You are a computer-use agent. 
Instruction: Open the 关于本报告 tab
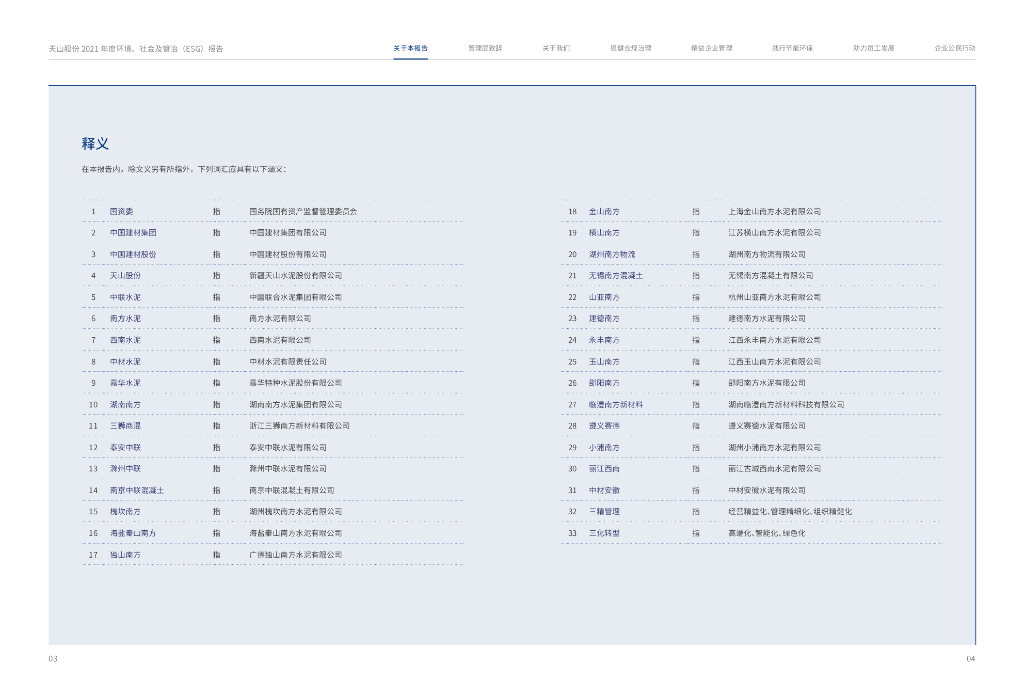(410, 48)
